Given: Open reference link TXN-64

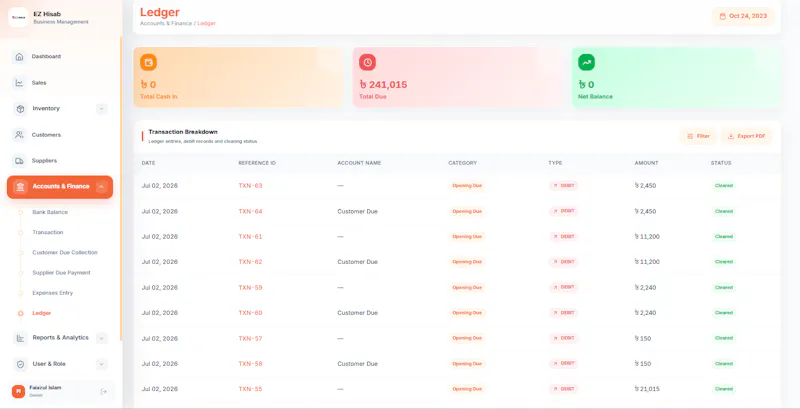Looking at the screenshot, I should click(251, 211).
